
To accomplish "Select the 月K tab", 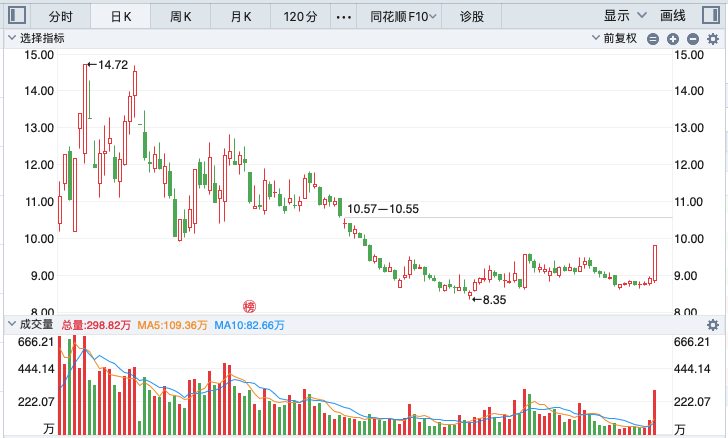I will coord(240,17).
